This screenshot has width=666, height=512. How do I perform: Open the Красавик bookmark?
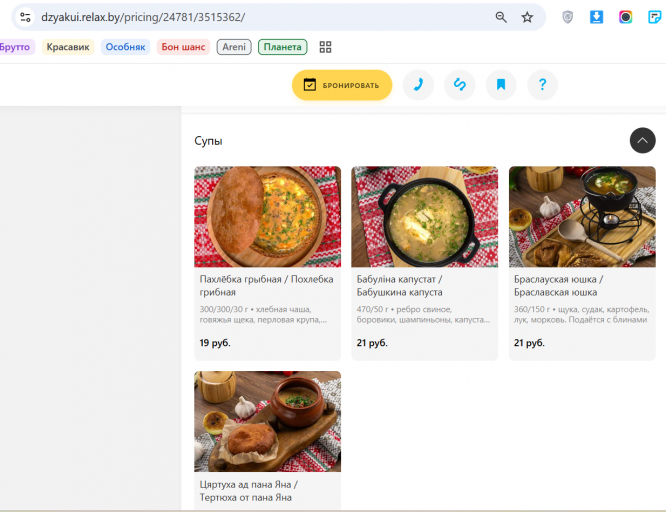pos(68,47)
